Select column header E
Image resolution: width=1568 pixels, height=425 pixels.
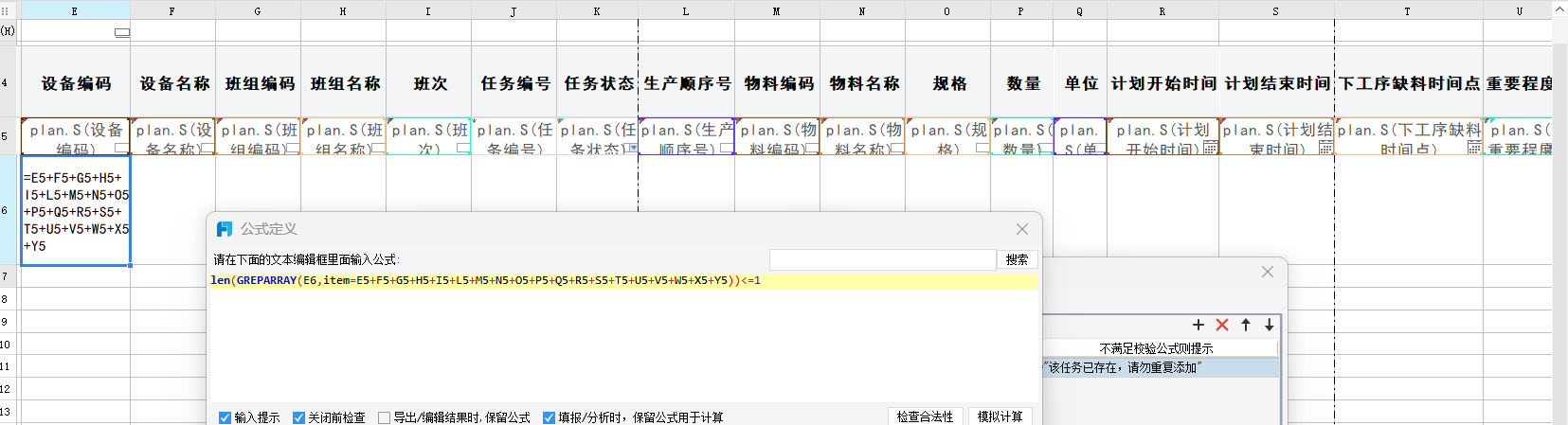tap(75, 10)
